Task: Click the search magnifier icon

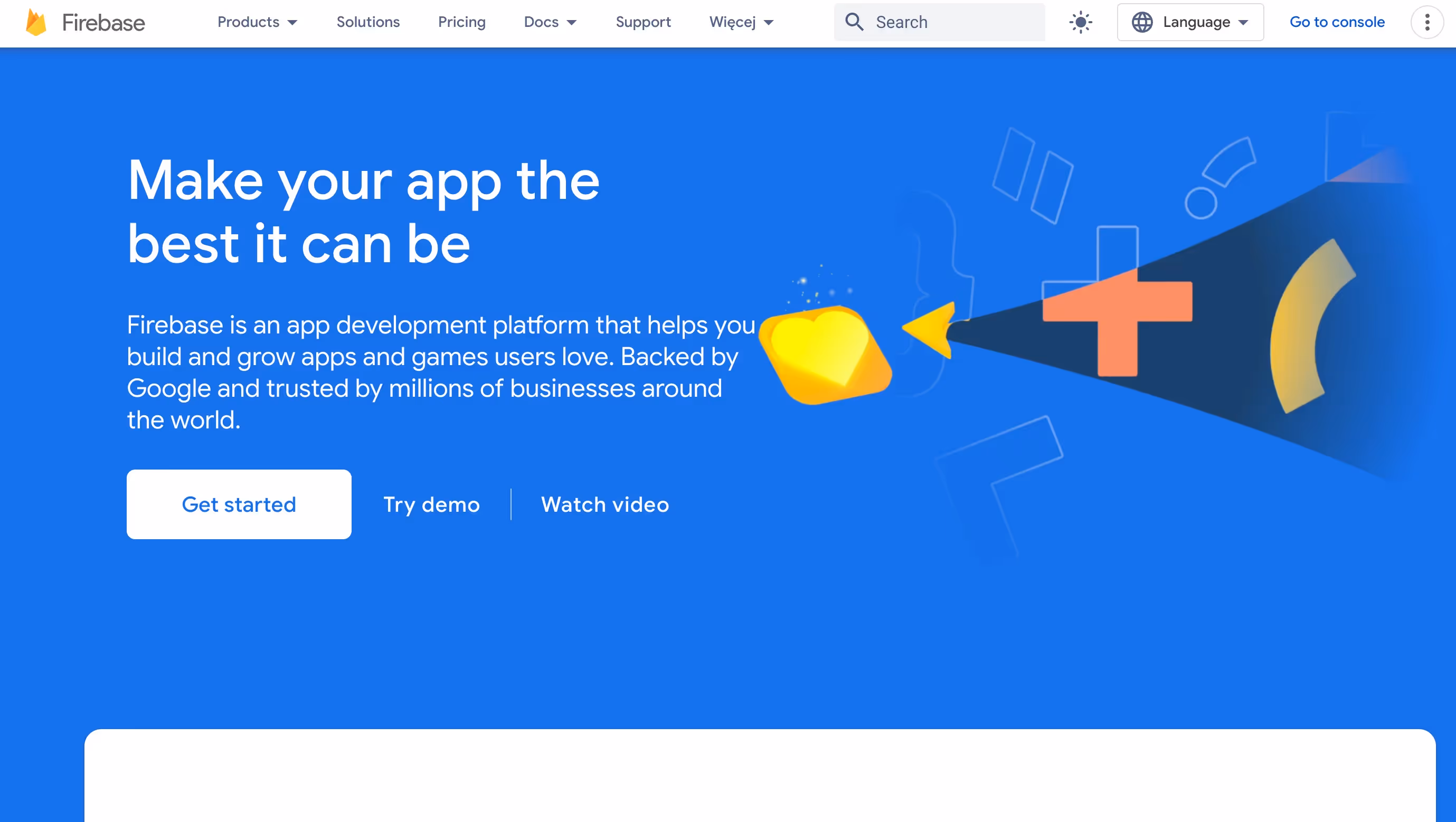Action: click(854, 22)
